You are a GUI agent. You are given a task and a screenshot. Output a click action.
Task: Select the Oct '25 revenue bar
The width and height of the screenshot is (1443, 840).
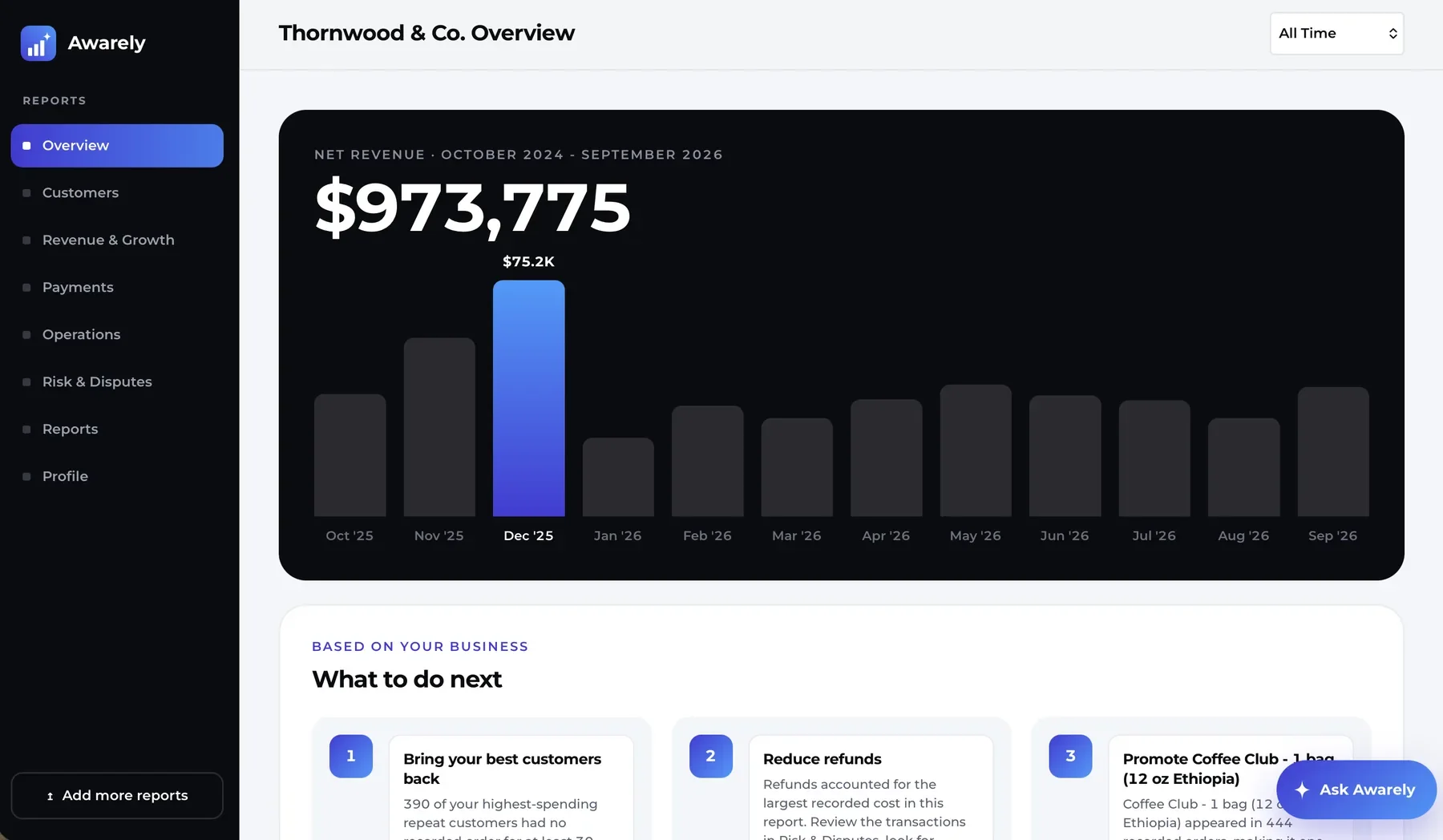350,455
